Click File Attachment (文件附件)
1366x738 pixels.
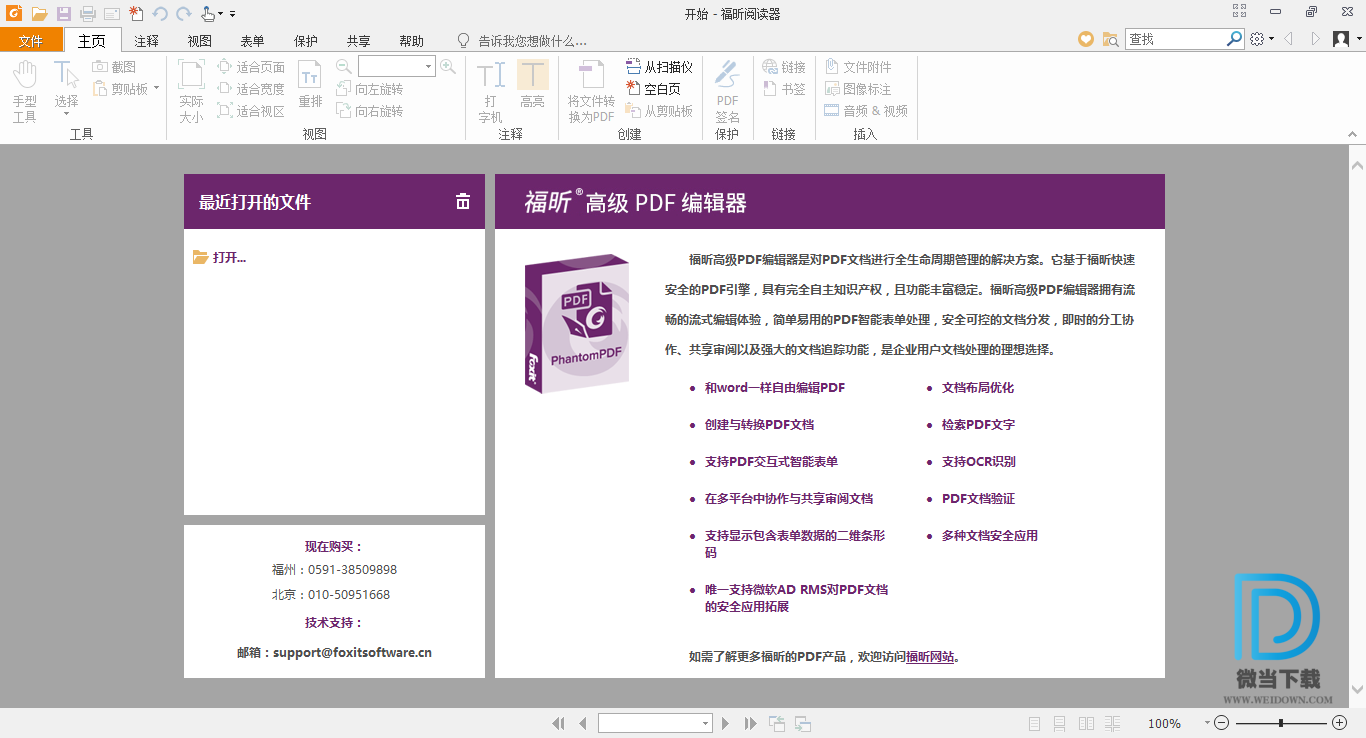pyautogui.click(x=858, y=67)
